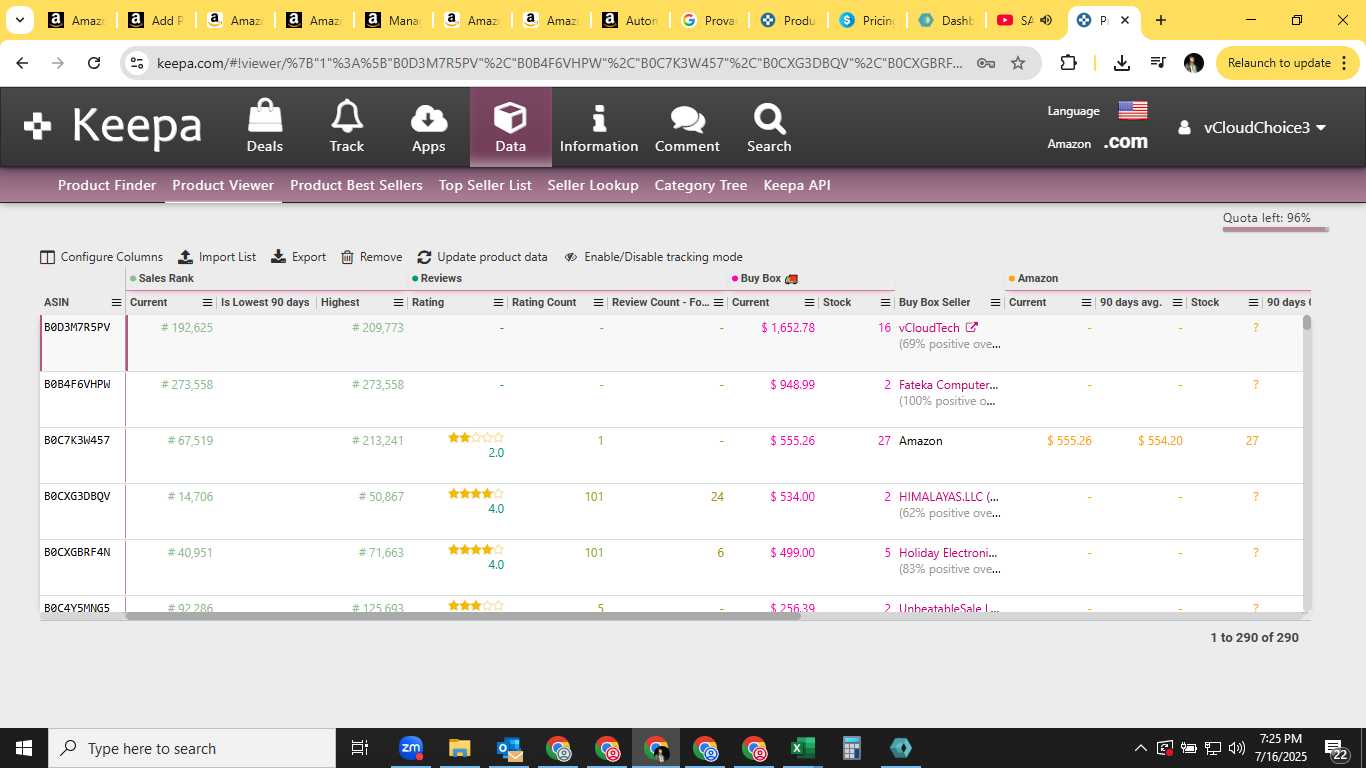This screenshot has height=768, width=1366.
Task: Open HIMALAYAS.LLC seller link
Action: pos(949,497)
